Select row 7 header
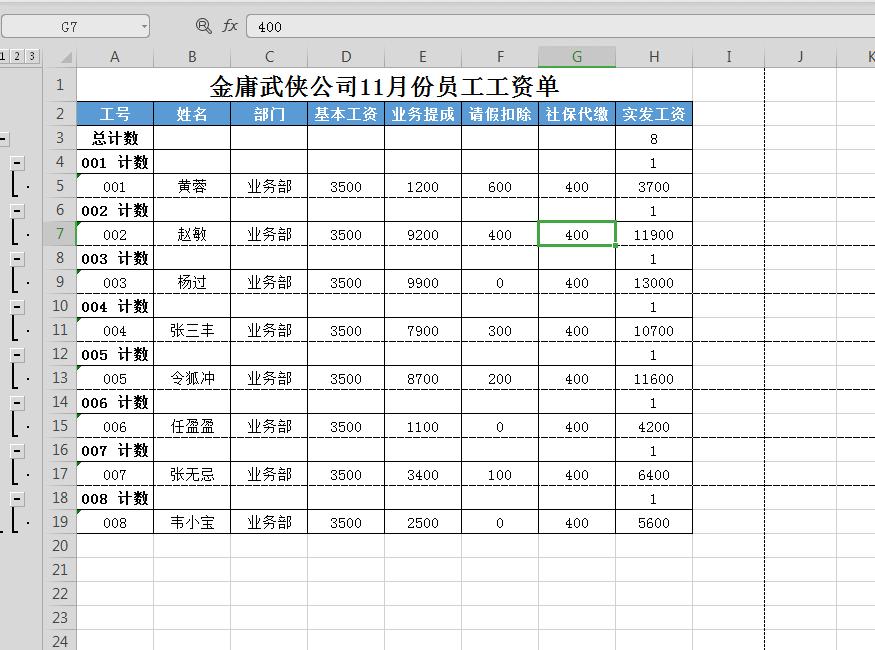875x650 pixels. (60, 235)
